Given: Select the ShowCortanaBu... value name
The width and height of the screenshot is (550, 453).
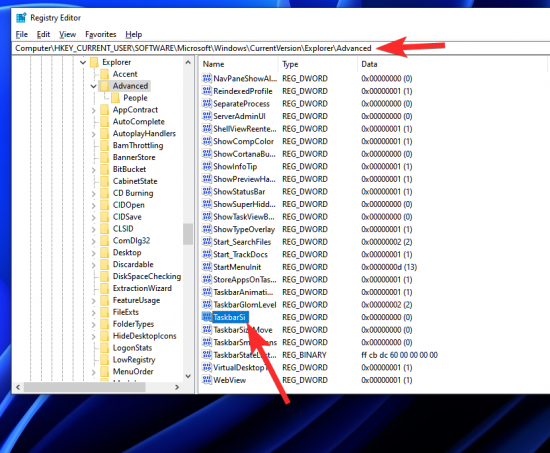Looking at the screenshot, I should [244, 154].
